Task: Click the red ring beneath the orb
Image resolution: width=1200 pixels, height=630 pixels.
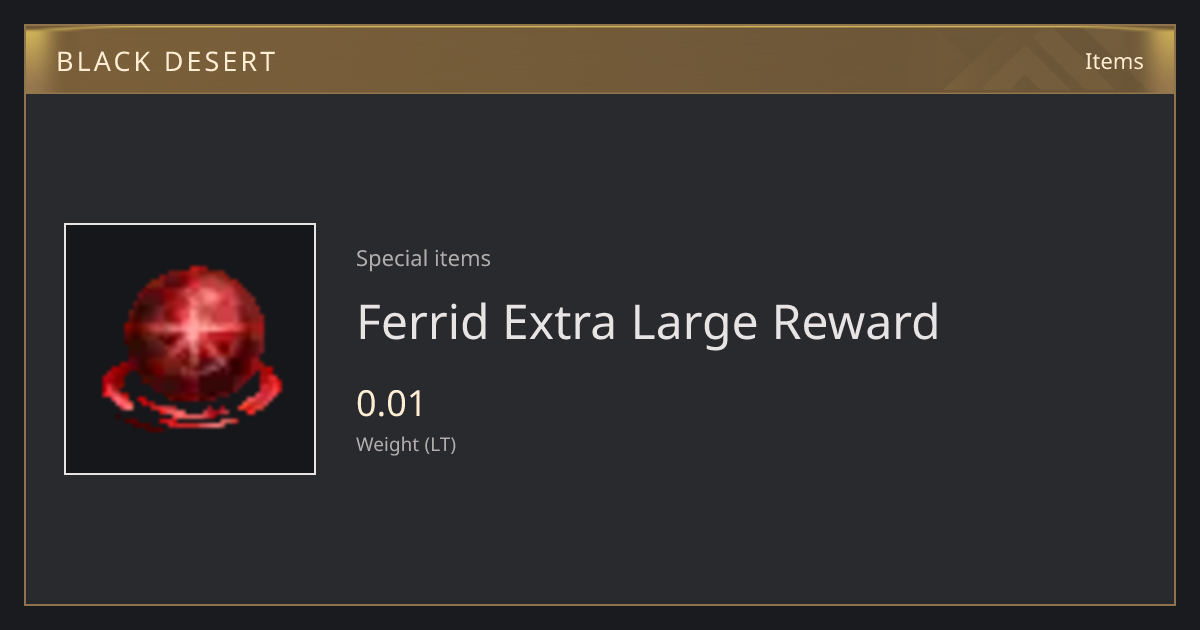Action: click(190, 398)
